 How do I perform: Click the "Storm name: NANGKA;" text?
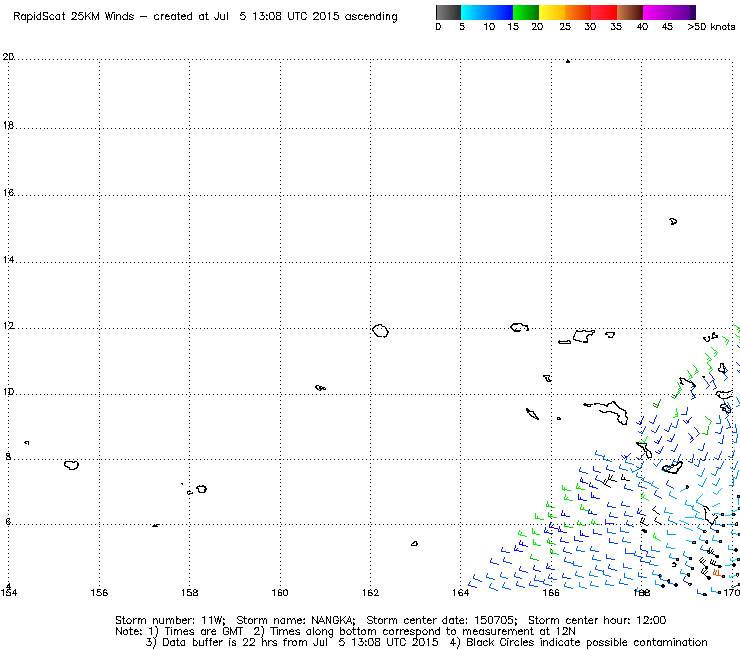point(296,620)
